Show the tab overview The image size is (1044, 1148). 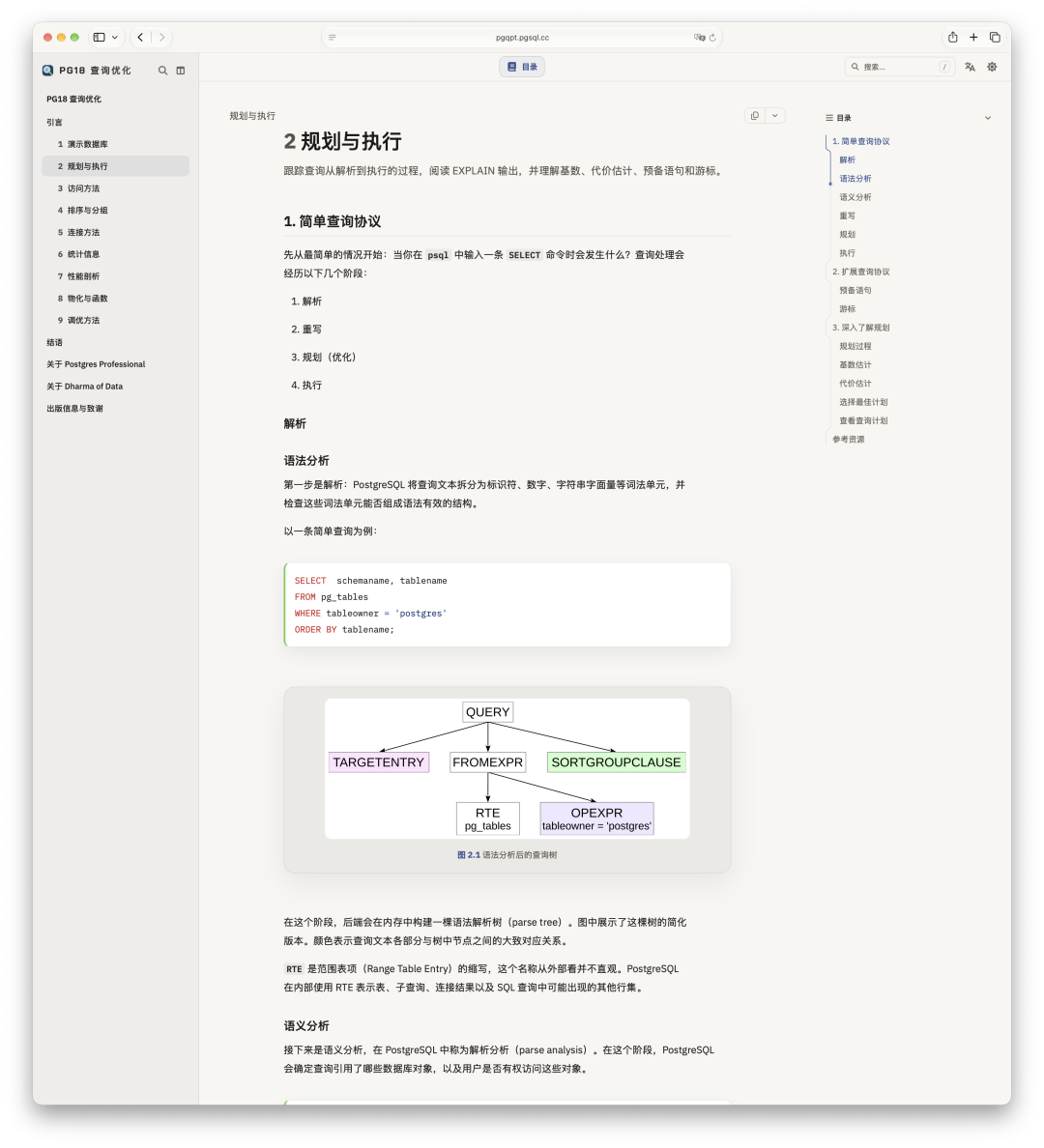click(995, 38)
